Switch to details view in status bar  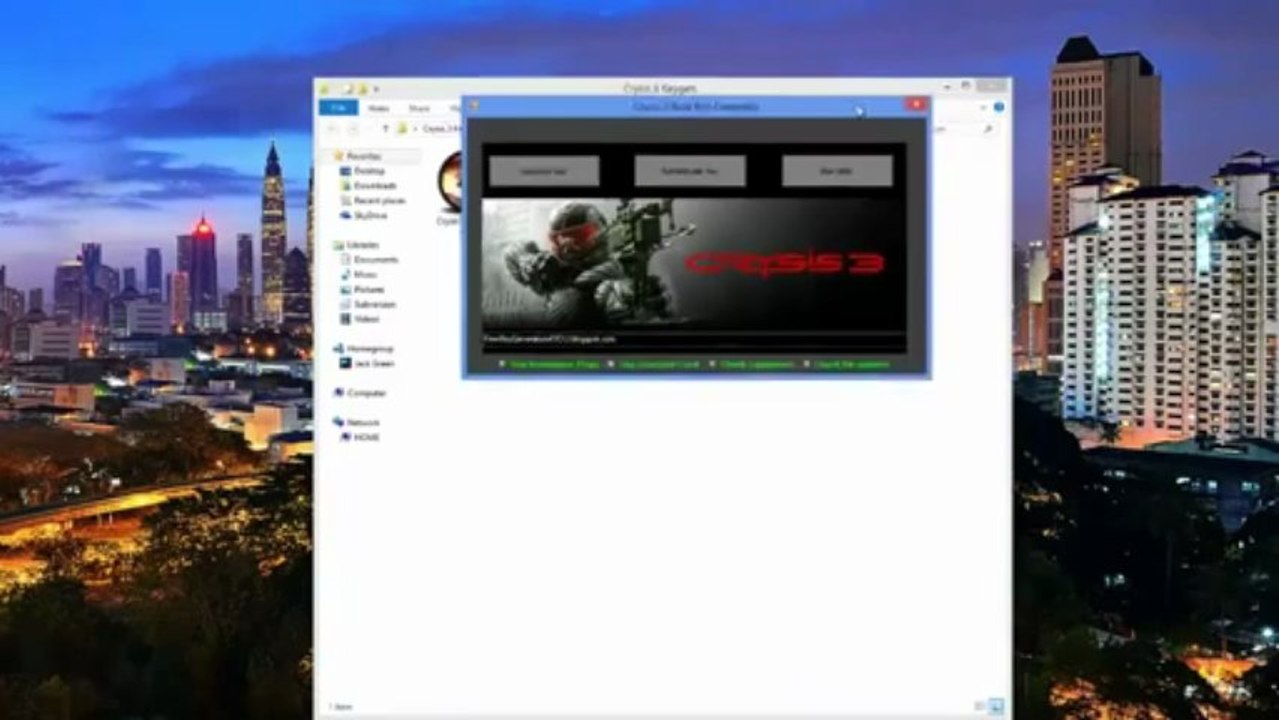coord(980,706)
